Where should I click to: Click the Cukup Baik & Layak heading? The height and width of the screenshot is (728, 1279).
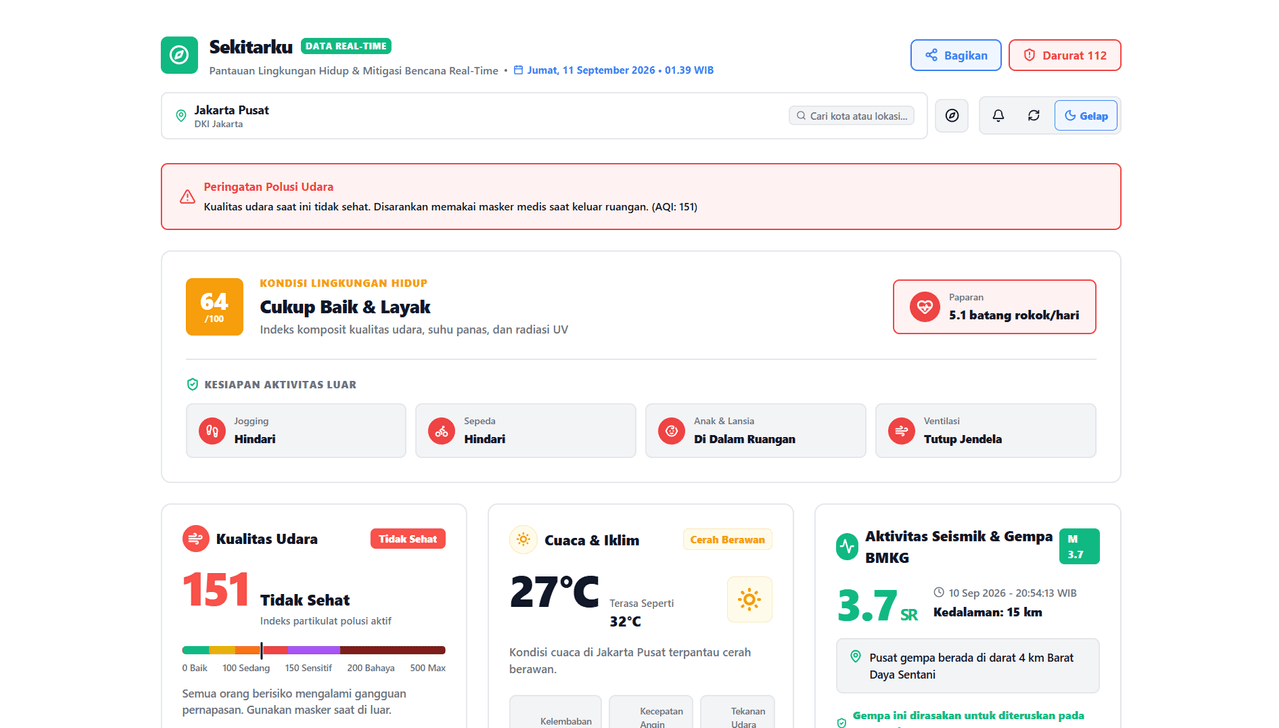[345, 307]
